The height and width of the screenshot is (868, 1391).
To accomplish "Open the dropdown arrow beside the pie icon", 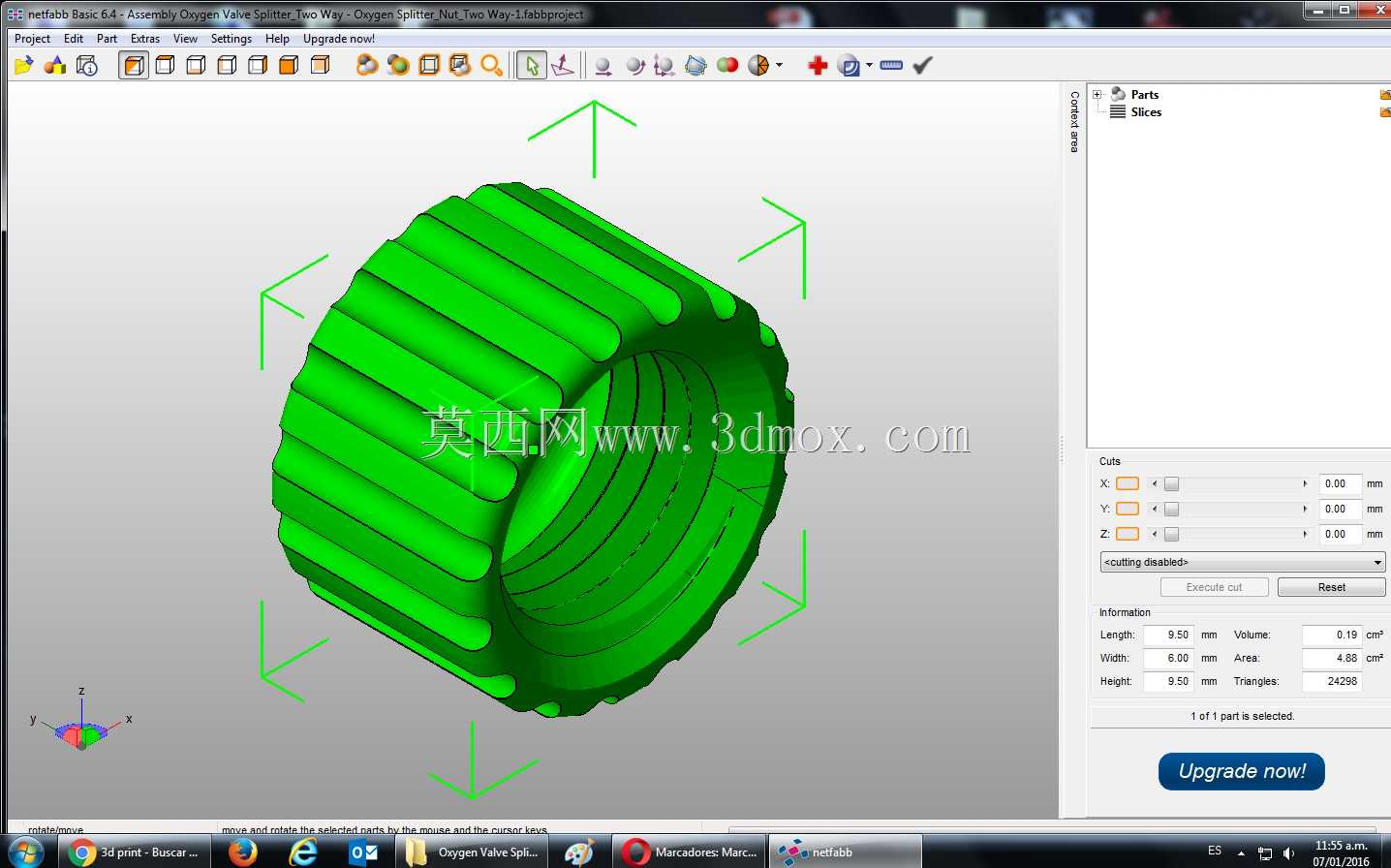I will [779, 66].
